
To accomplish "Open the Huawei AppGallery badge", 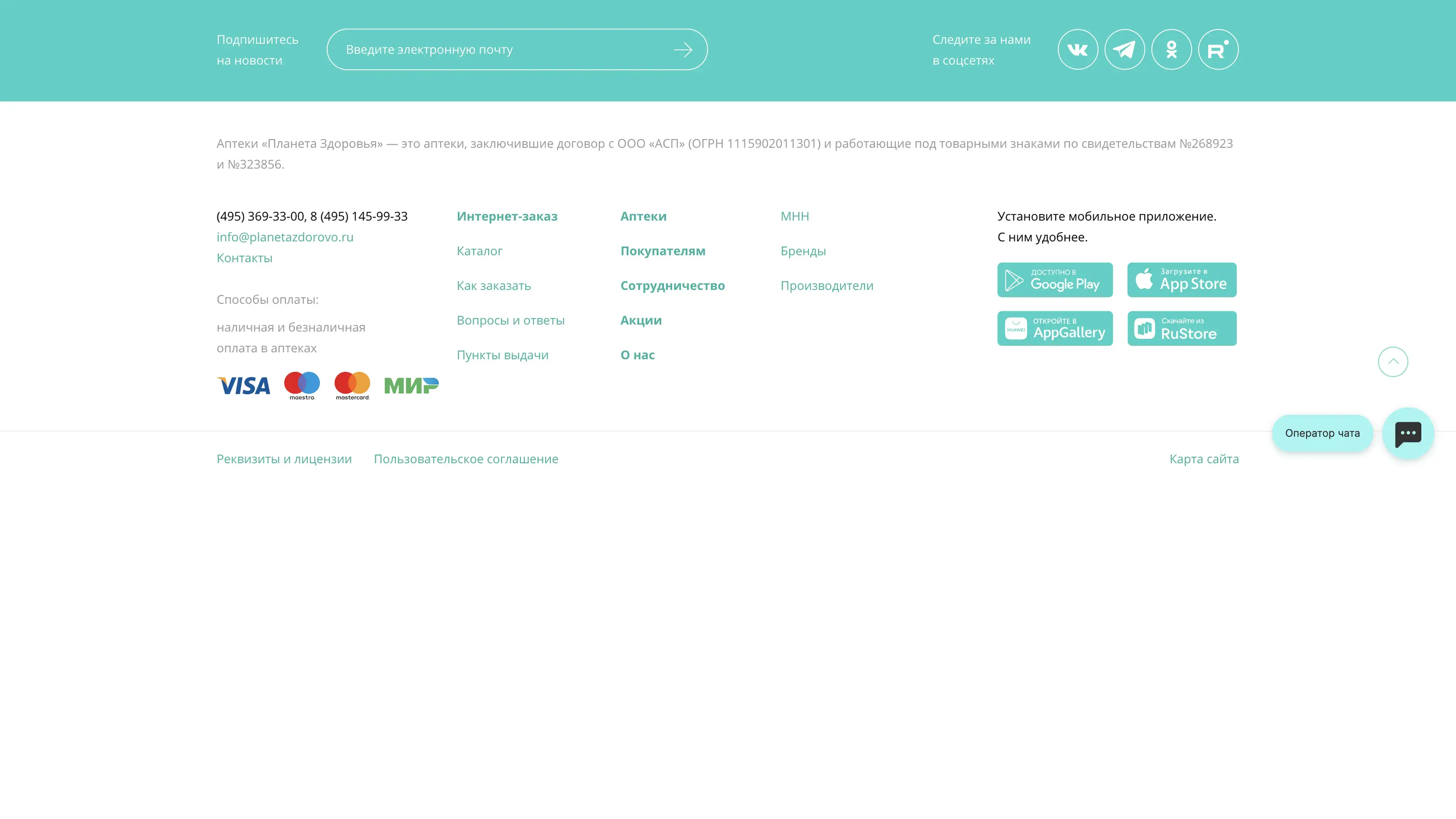I will 1055,328.
